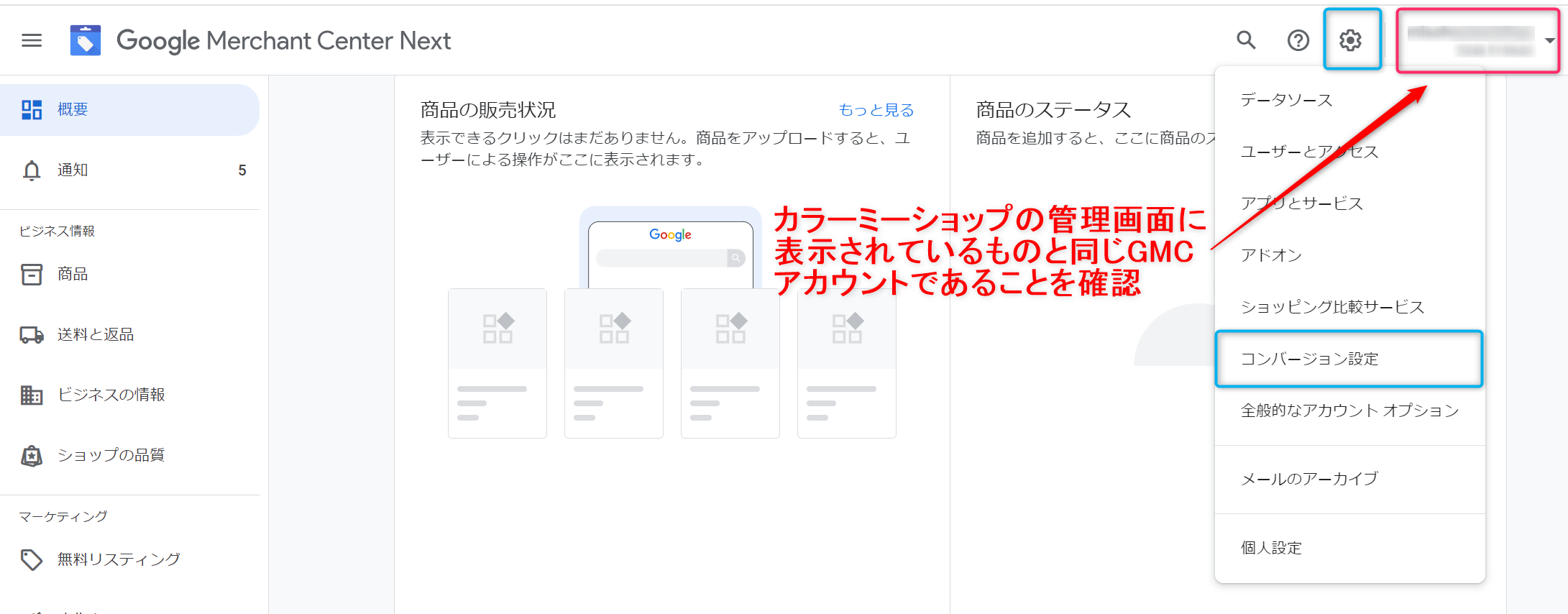The width and height of the screenshot is (1568, 614).
Task: Click the ショップの品質 badge icon
Action: [32, 455]
